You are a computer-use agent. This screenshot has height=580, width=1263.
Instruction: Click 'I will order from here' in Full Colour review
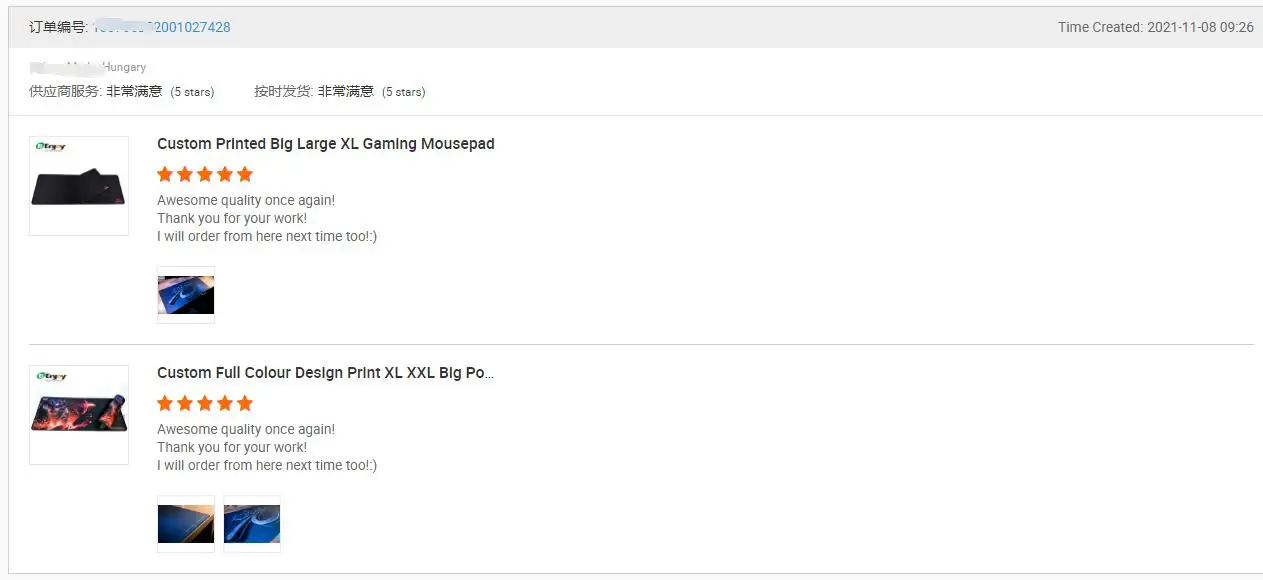[266, 465]
